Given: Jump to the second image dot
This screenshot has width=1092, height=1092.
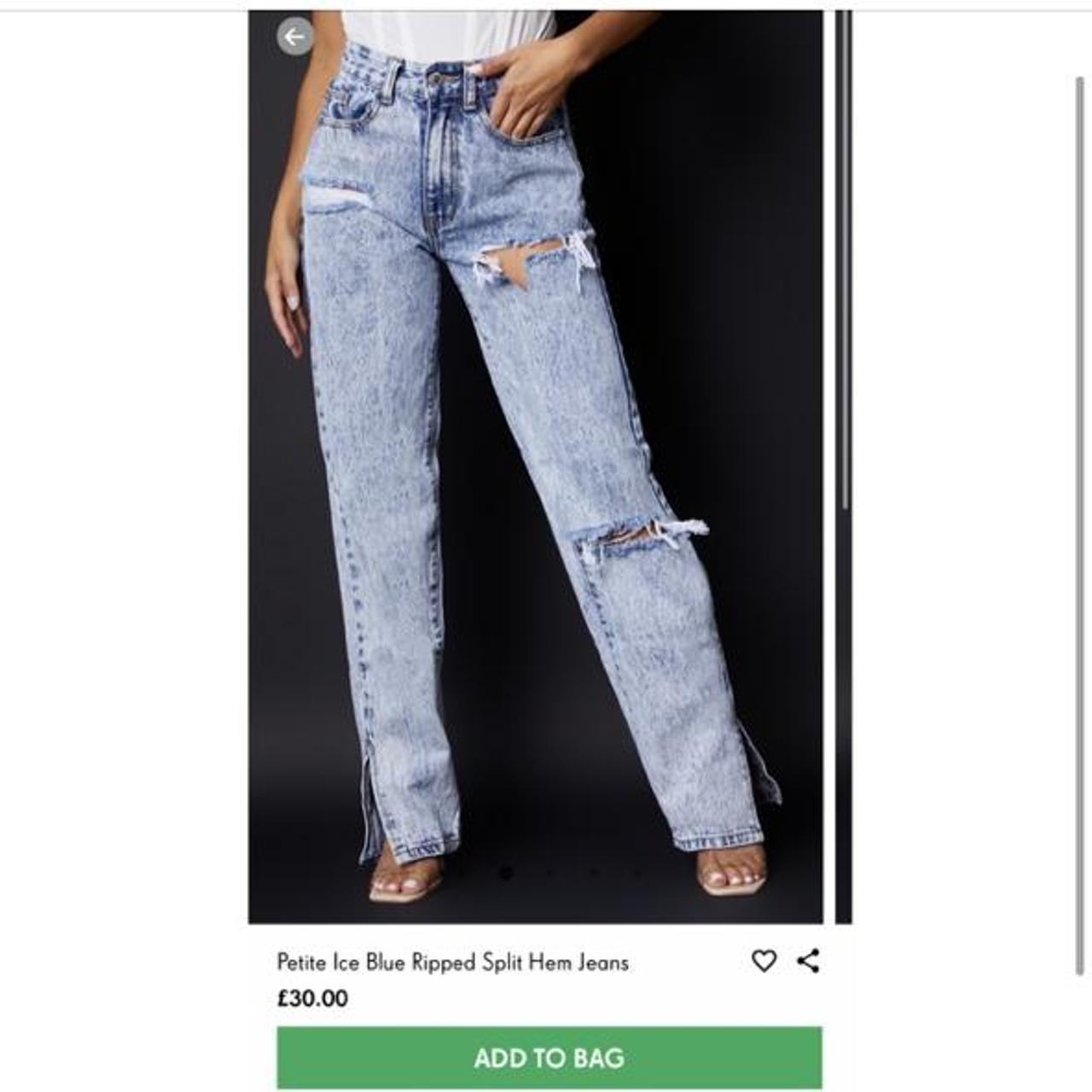Looking at the screenshot, I should click(x=550, y=872).
